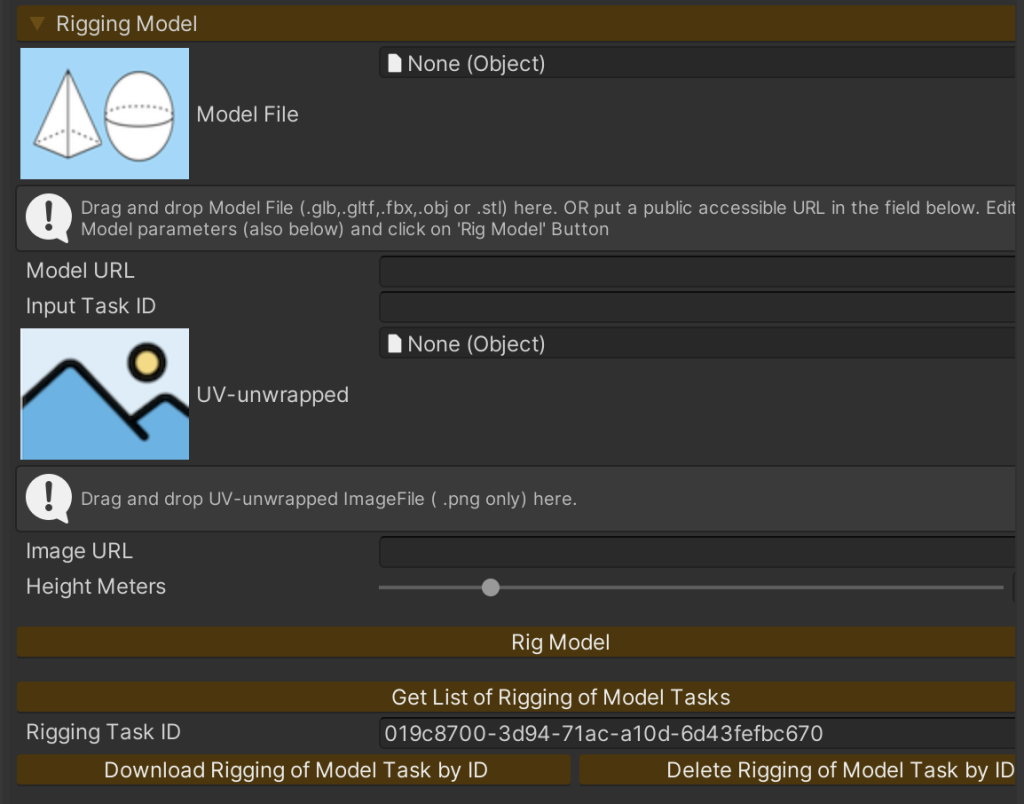Click the info bubble icon beside PNG image hint
This screenshot has width=1024, height=804.
tap(48, 498)
